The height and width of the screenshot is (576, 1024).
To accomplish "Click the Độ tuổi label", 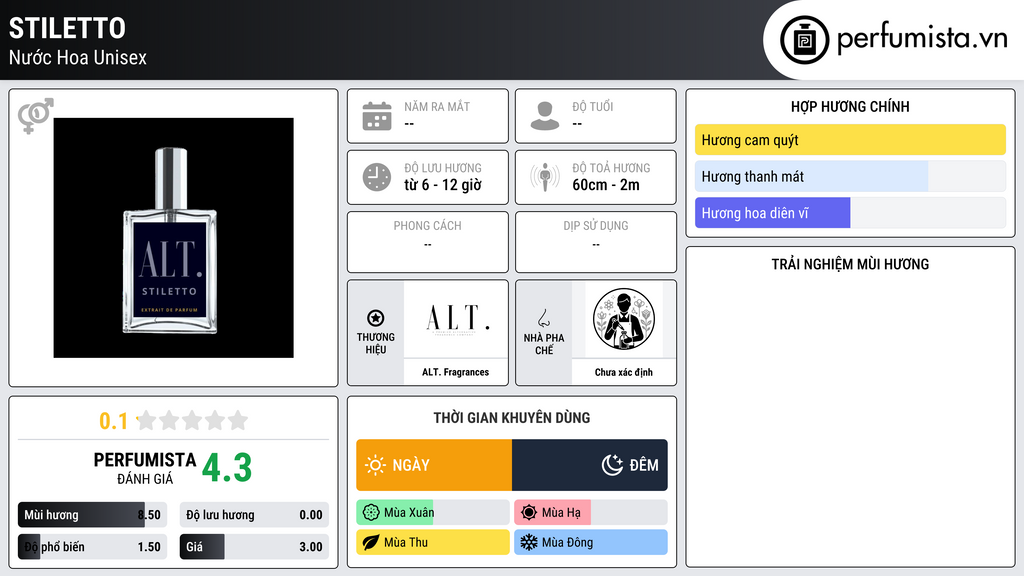I will coord(593,106).
